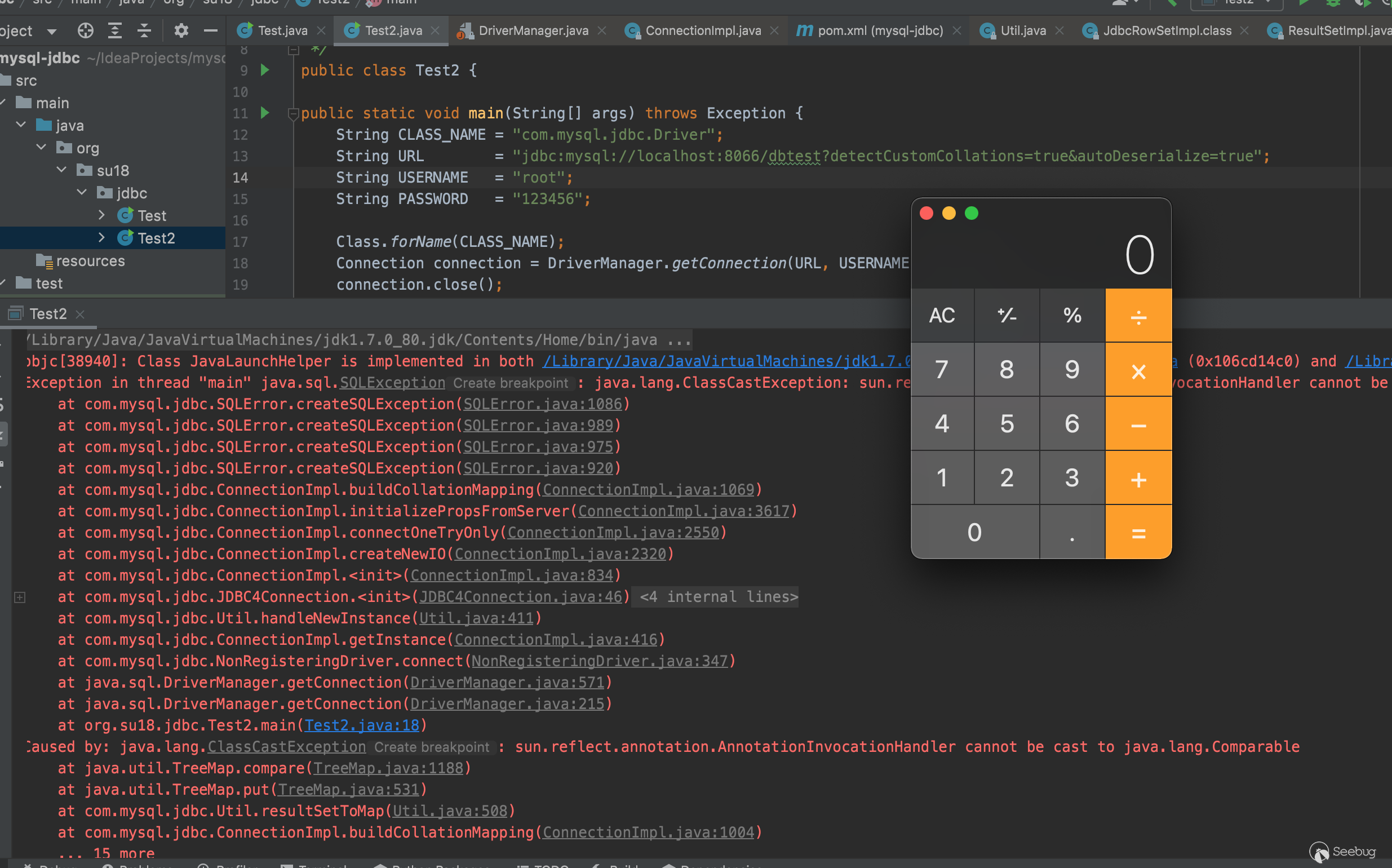This screenshot has height=868, width=1392.
Task: Click the locate/select opened file crosshair icon
Action: [86, 30]
